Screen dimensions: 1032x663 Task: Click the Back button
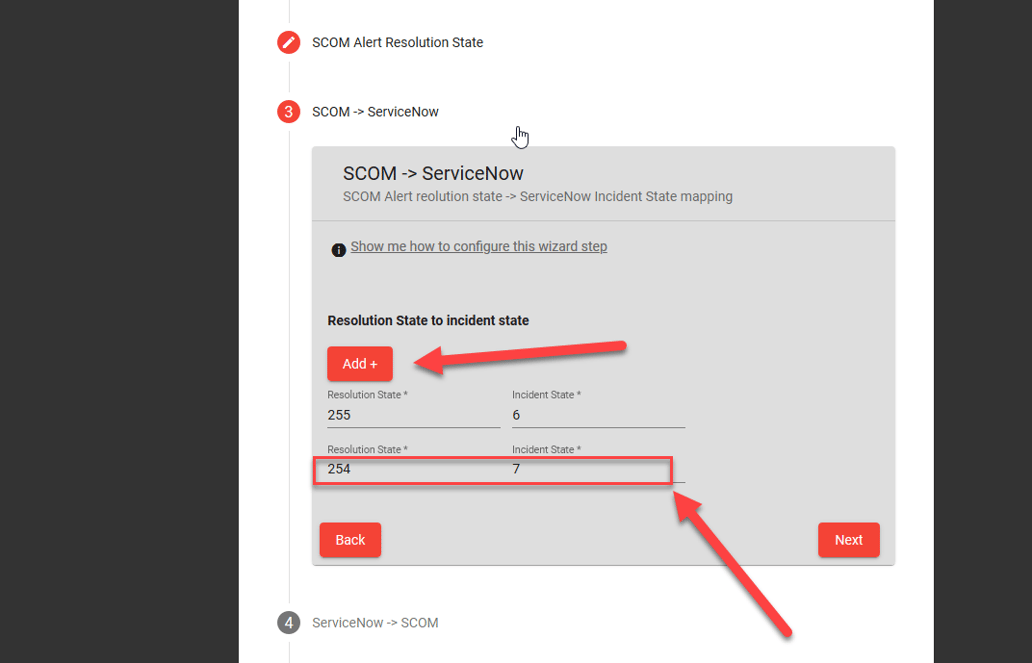pos(350,539)
